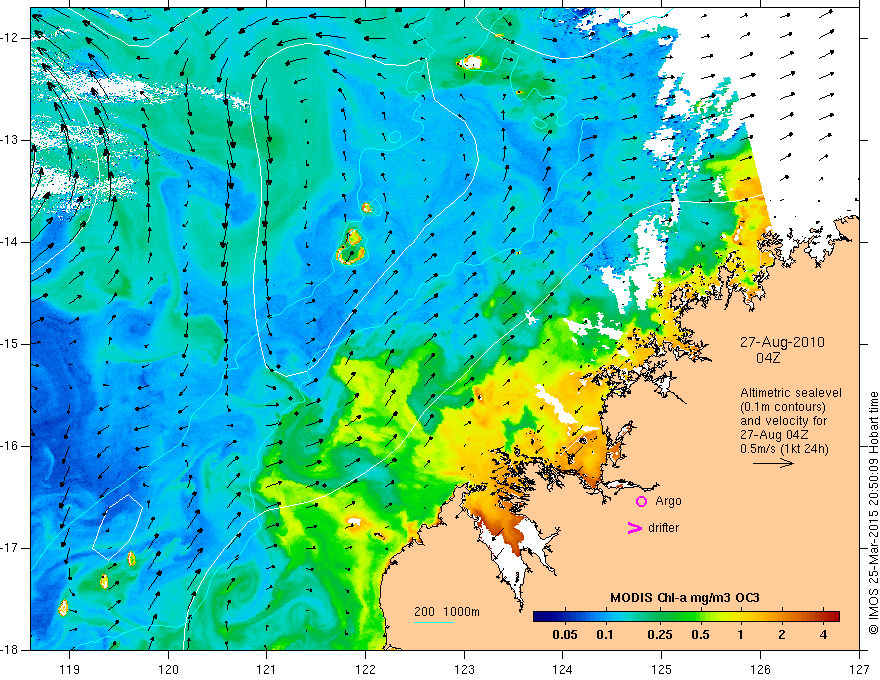Image resolution: width=880 pixels, height=680 pixels.
Task: Click the longitude axis label 119
Action: click(x=70, y=669)
